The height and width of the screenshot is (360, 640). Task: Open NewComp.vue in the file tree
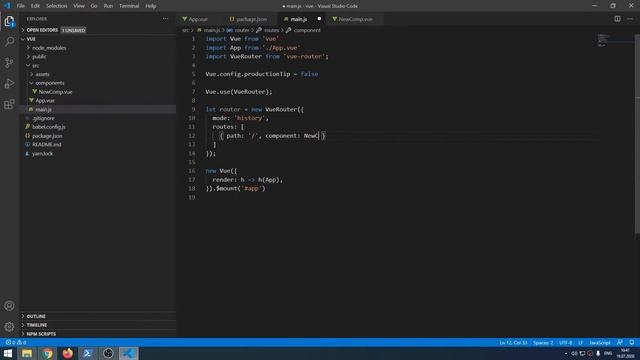click(55, 92)
